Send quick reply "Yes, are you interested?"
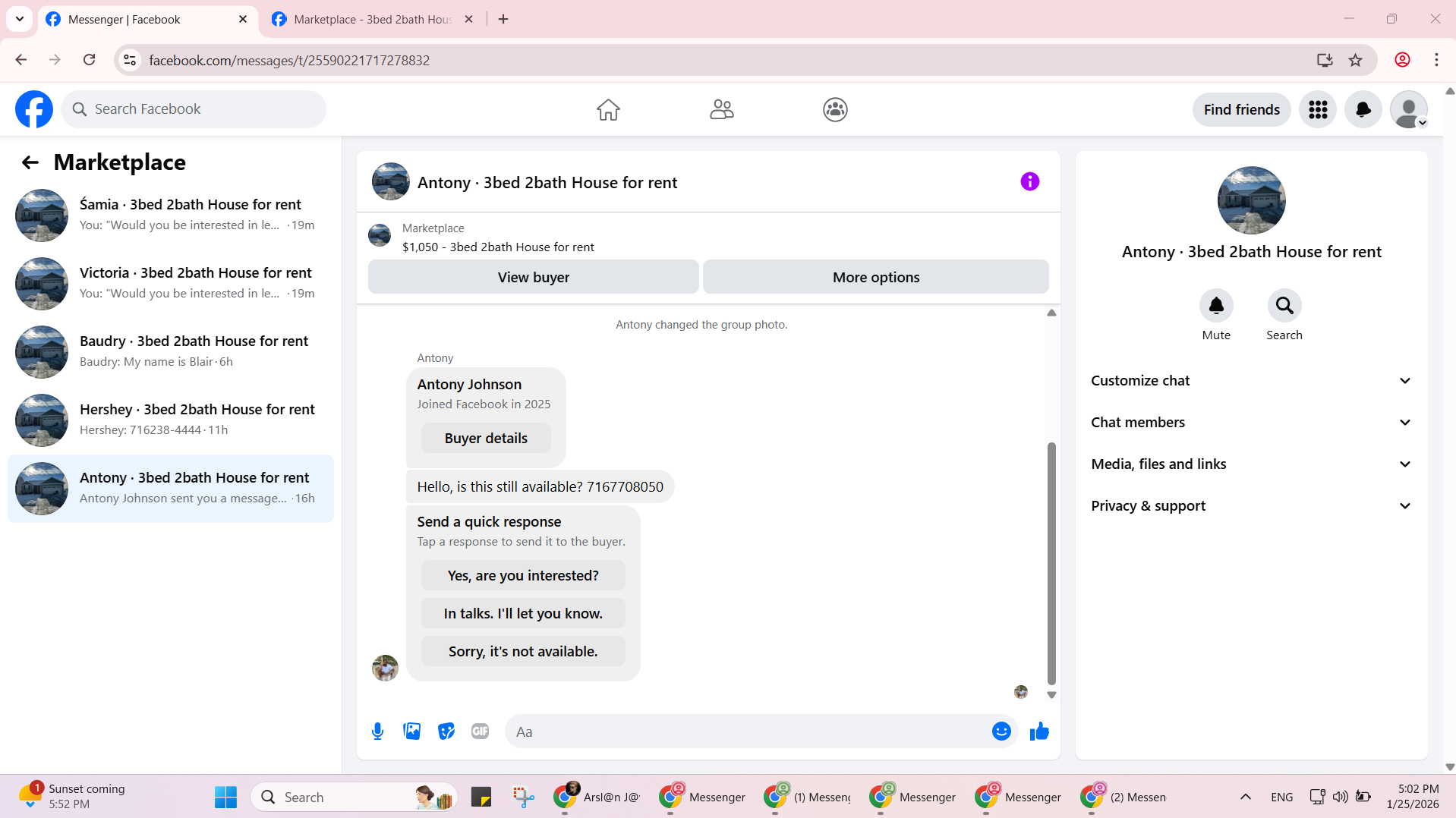Screen dimensions: 1456x818 point(523,575)
